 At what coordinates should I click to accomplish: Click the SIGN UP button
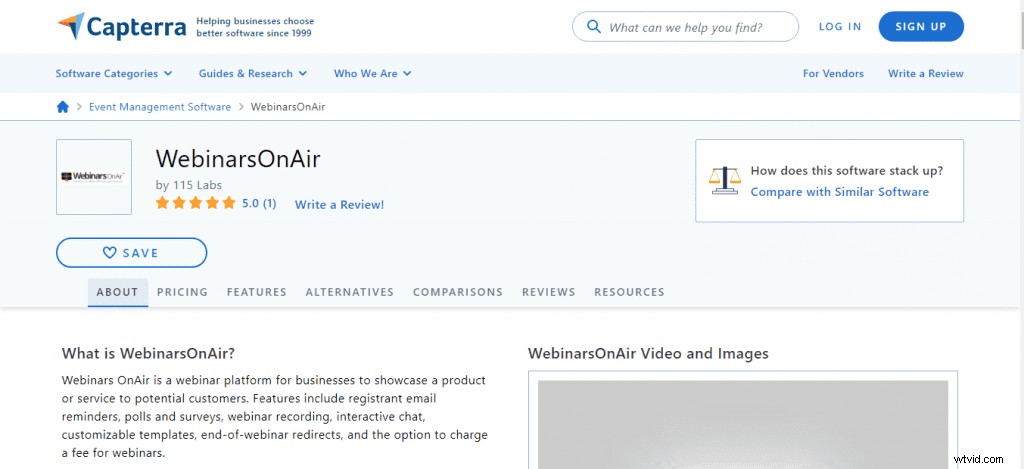click(921, 27)
